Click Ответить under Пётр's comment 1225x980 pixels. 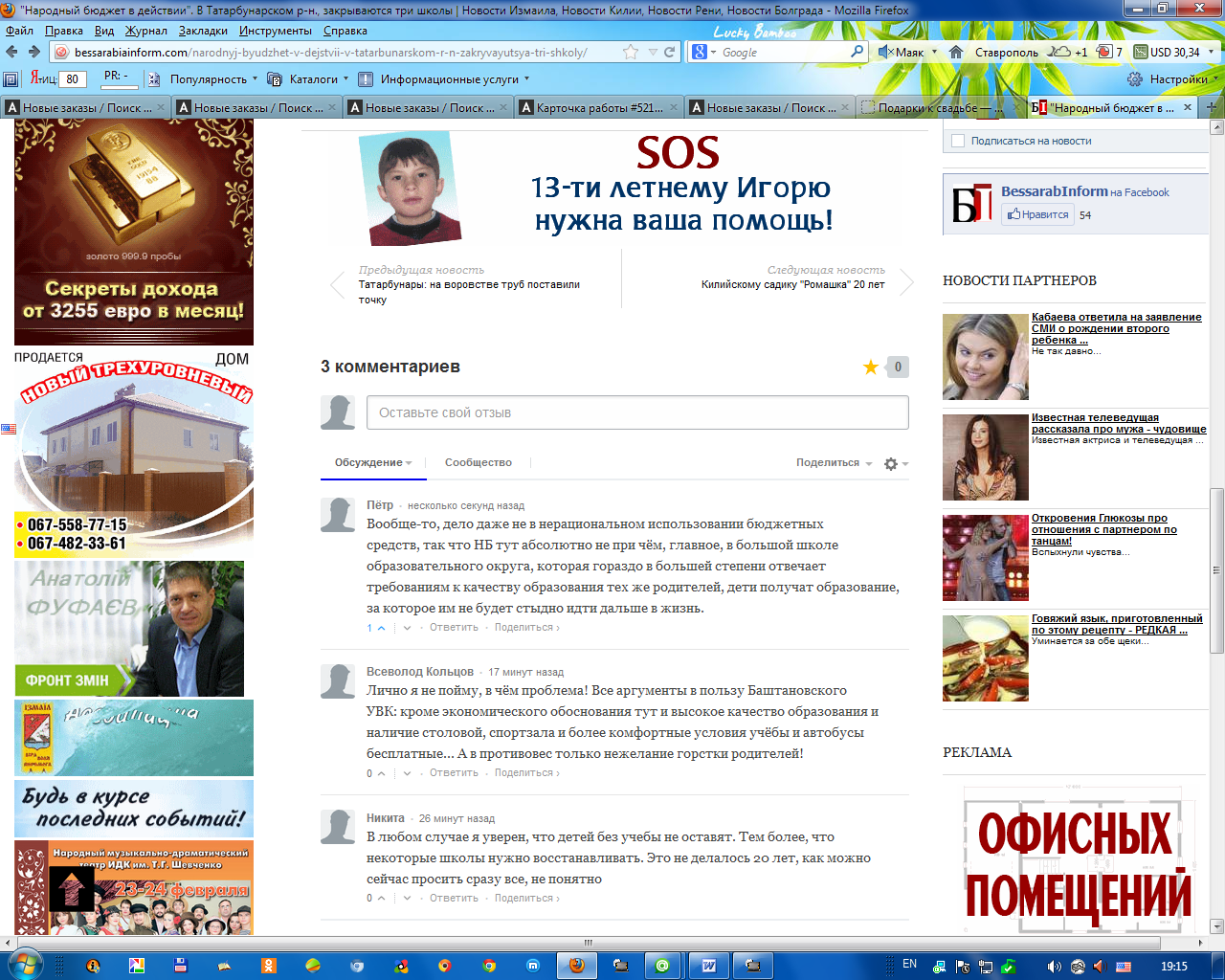tap(454, 628)
